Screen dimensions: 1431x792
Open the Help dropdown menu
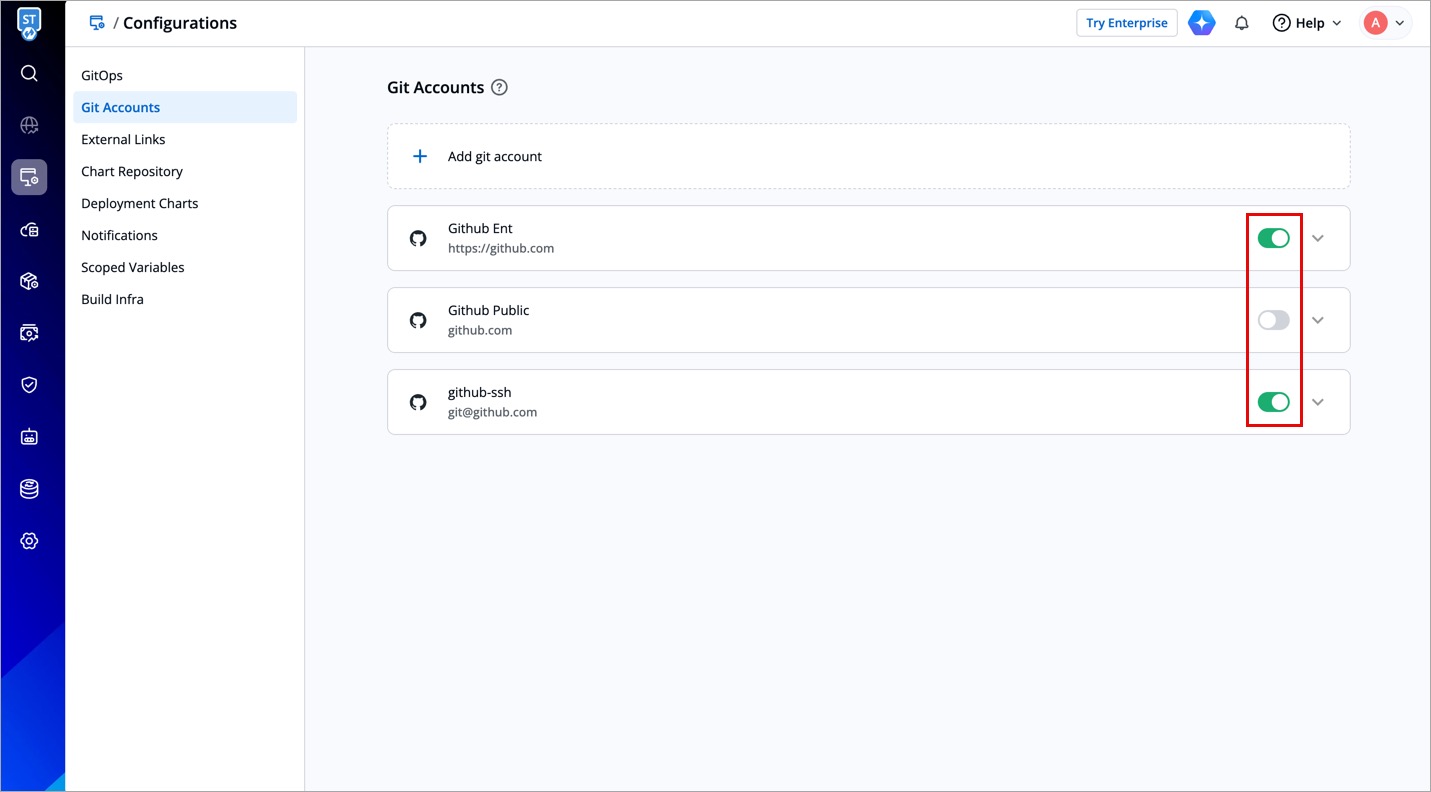tap(1306, 23)
